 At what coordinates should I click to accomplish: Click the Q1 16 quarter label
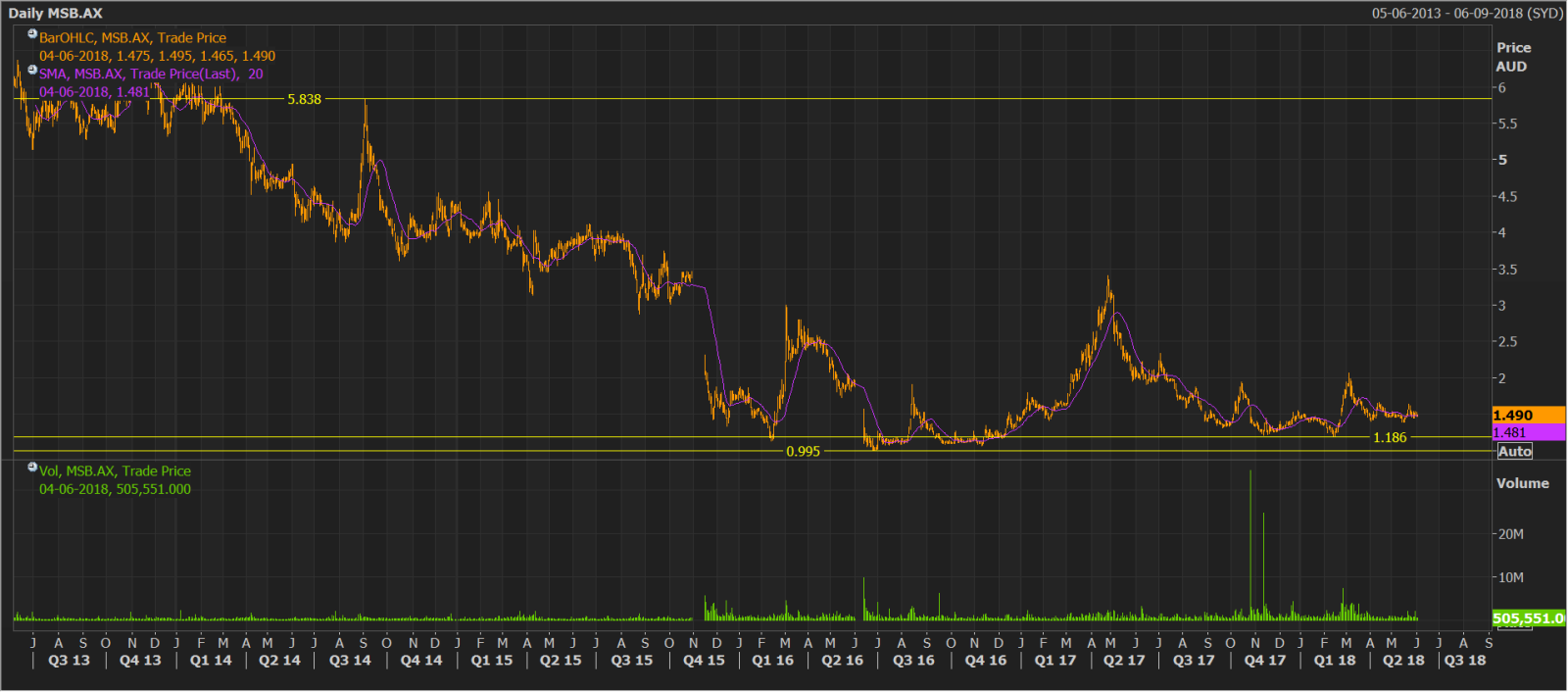[x=772, y=661]
